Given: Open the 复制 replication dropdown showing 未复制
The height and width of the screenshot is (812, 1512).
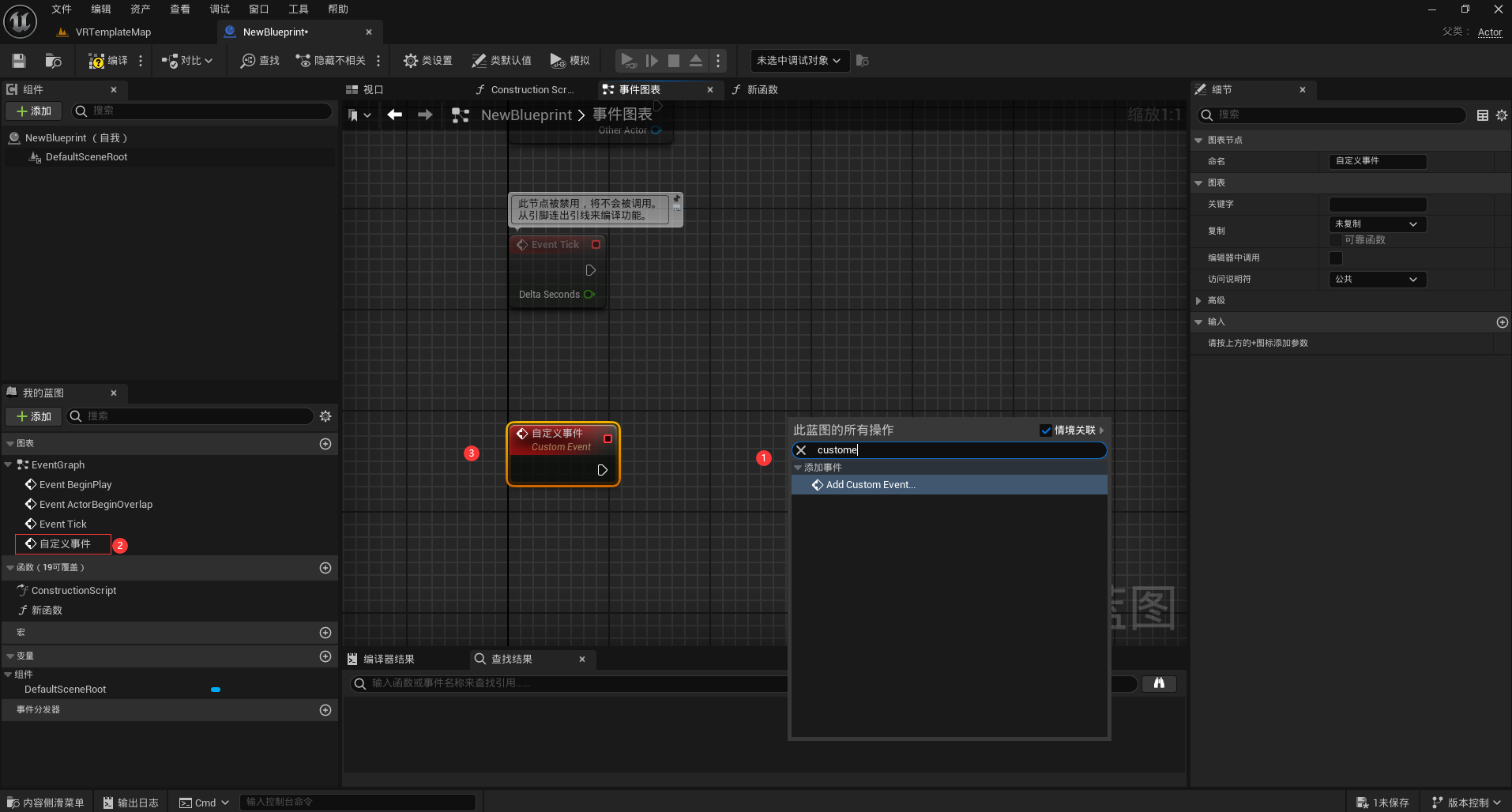Looking at the screenshot, I should pyautogui.click(x=1376, y=224).
